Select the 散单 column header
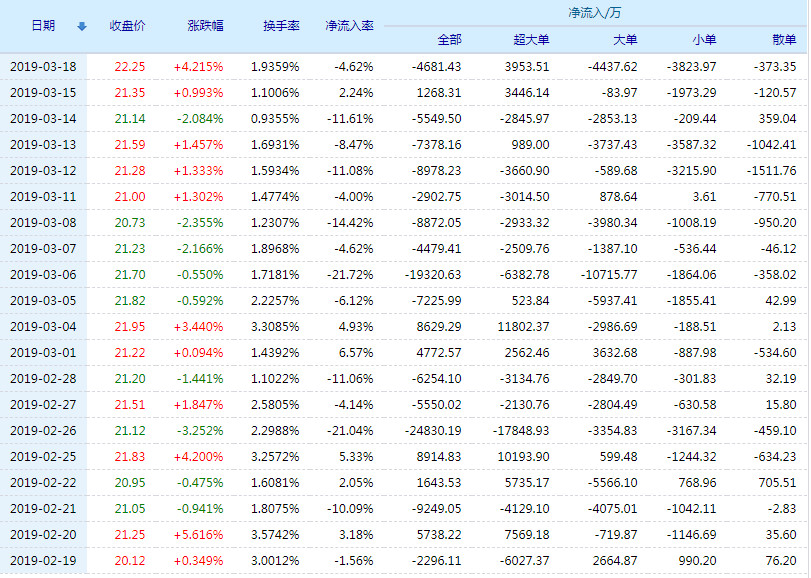811x578 pixels. pyautogui.click(x=784, y=40)
